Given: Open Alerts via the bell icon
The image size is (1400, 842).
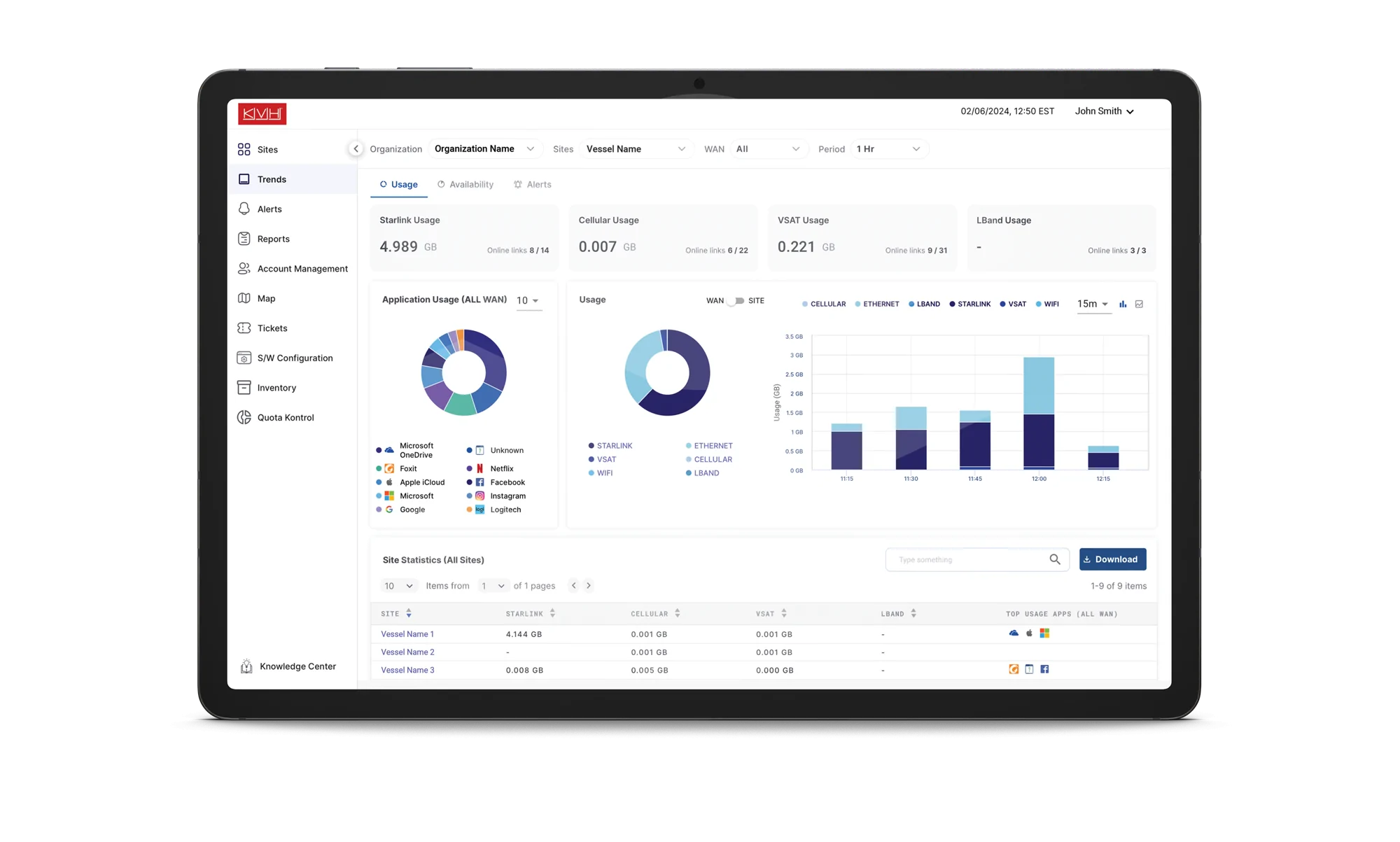Looking at the screenshot, I should tap(244, 209).
